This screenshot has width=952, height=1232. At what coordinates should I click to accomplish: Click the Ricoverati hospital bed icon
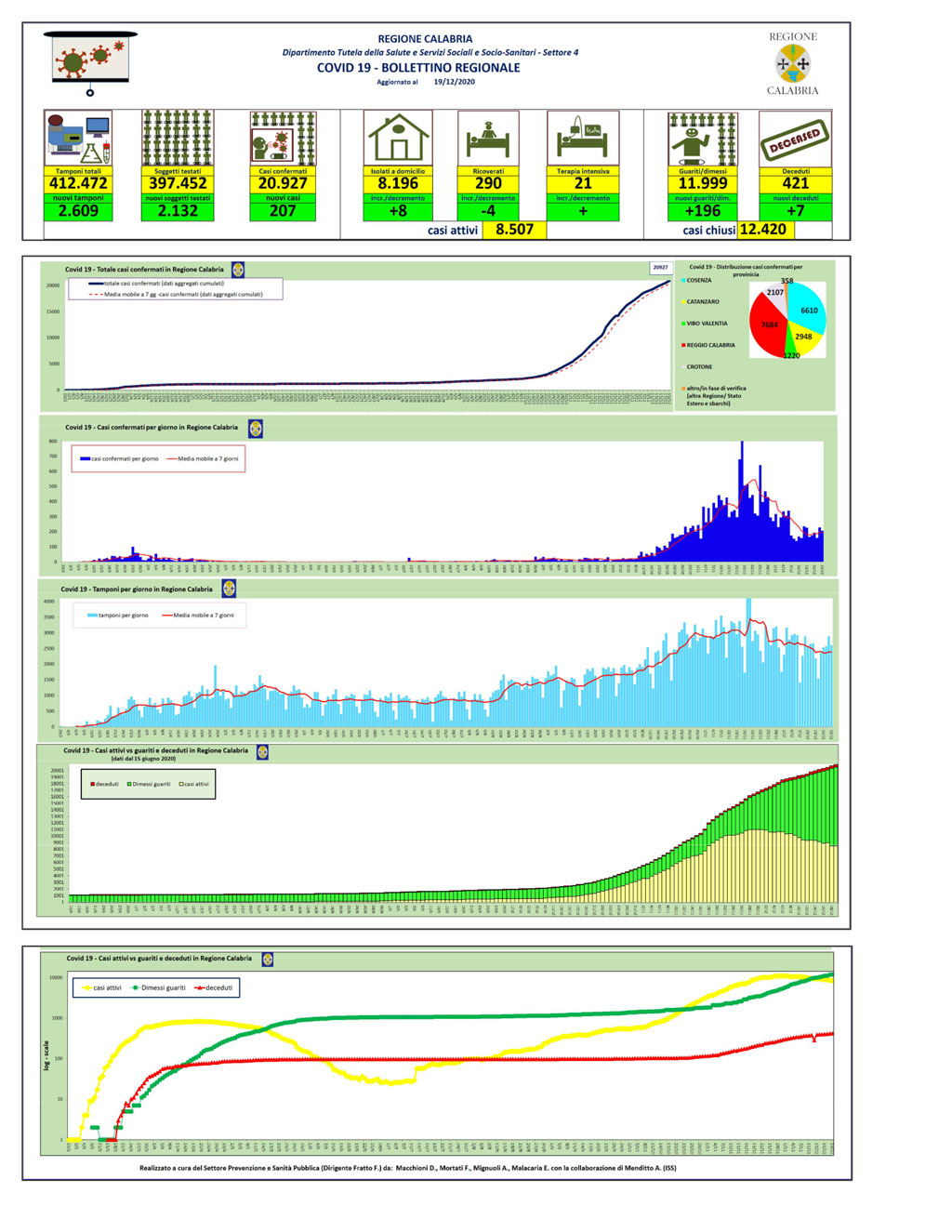pos(488,139)
